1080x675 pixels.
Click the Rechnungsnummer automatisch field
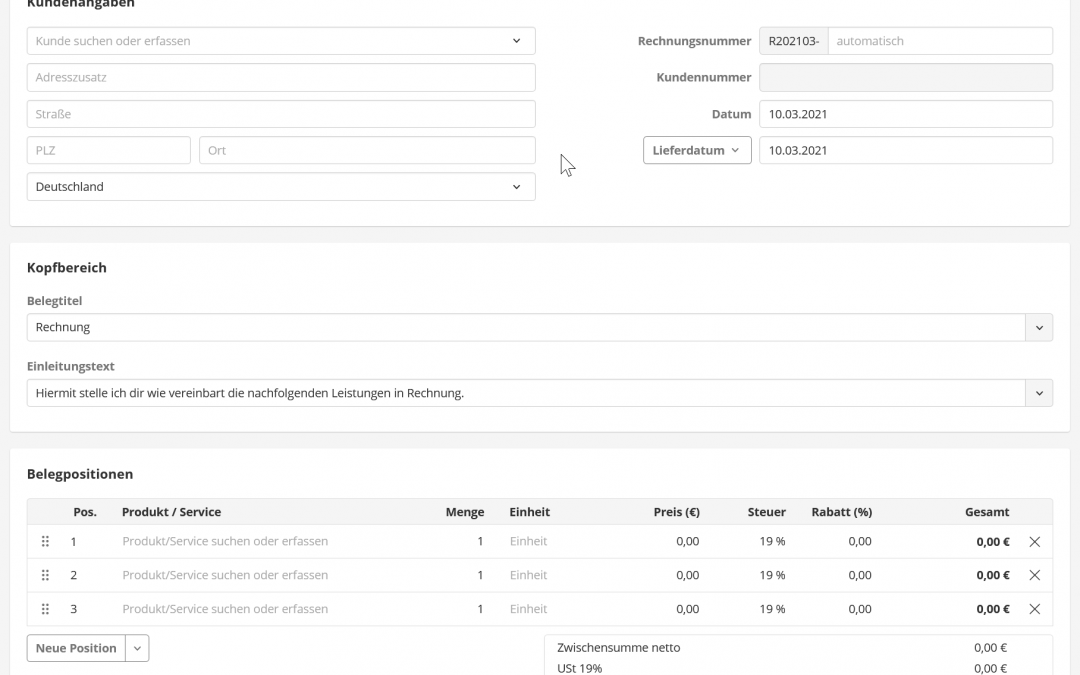click(x=939, y=41)
